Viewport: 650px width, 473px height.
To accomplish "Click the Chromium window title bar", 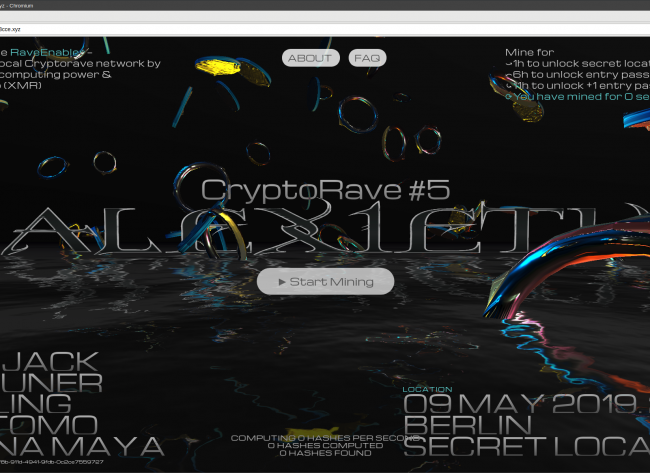I will pos(325,5).
